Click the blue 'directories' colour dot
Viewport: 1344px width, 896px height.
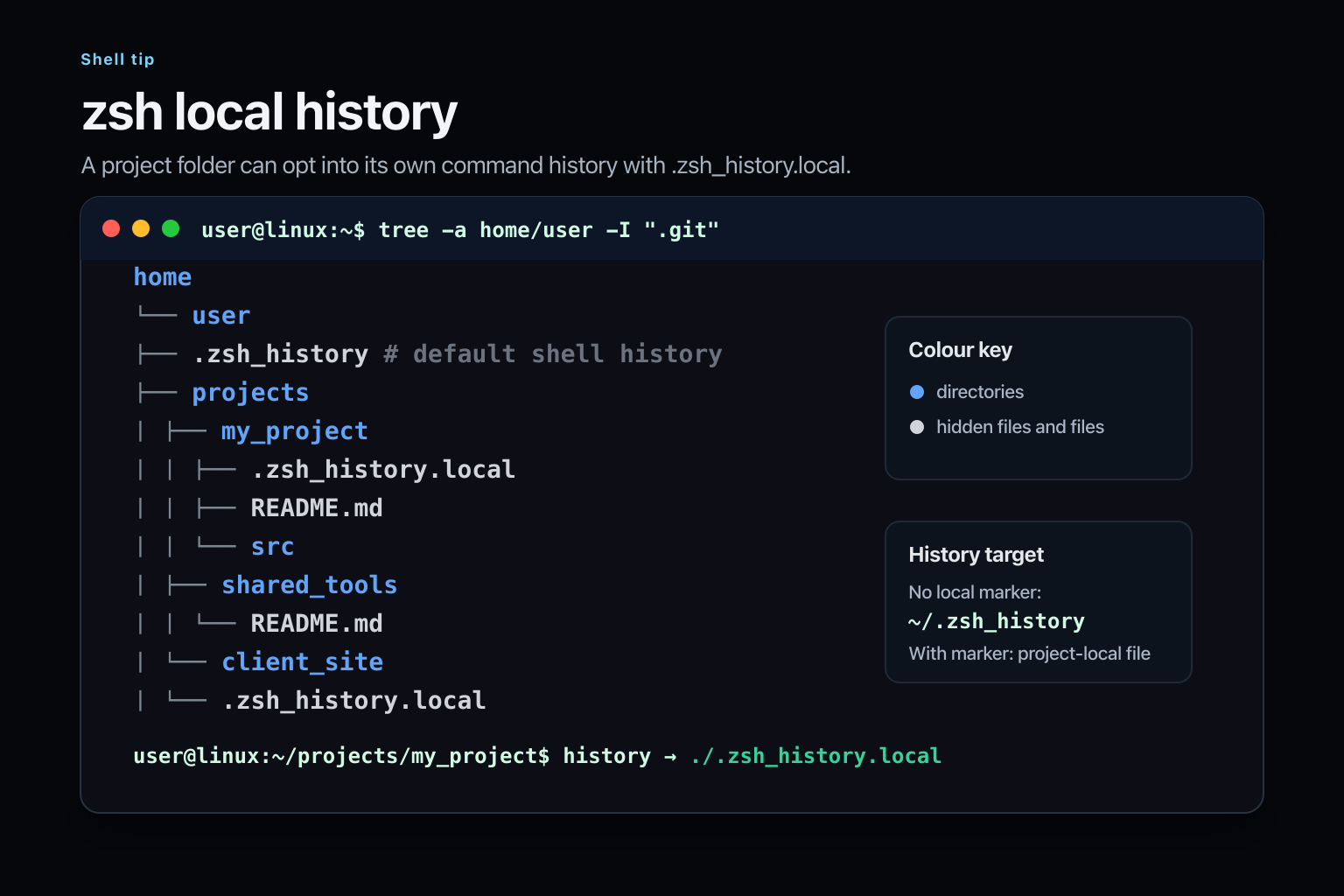(x=917, y=392)
